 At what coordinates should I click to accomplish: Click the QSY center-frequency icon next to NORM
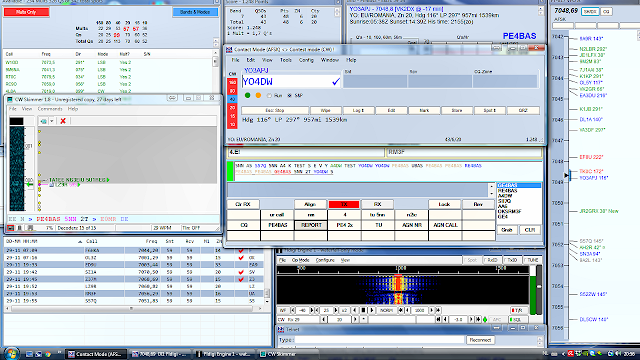400,310
